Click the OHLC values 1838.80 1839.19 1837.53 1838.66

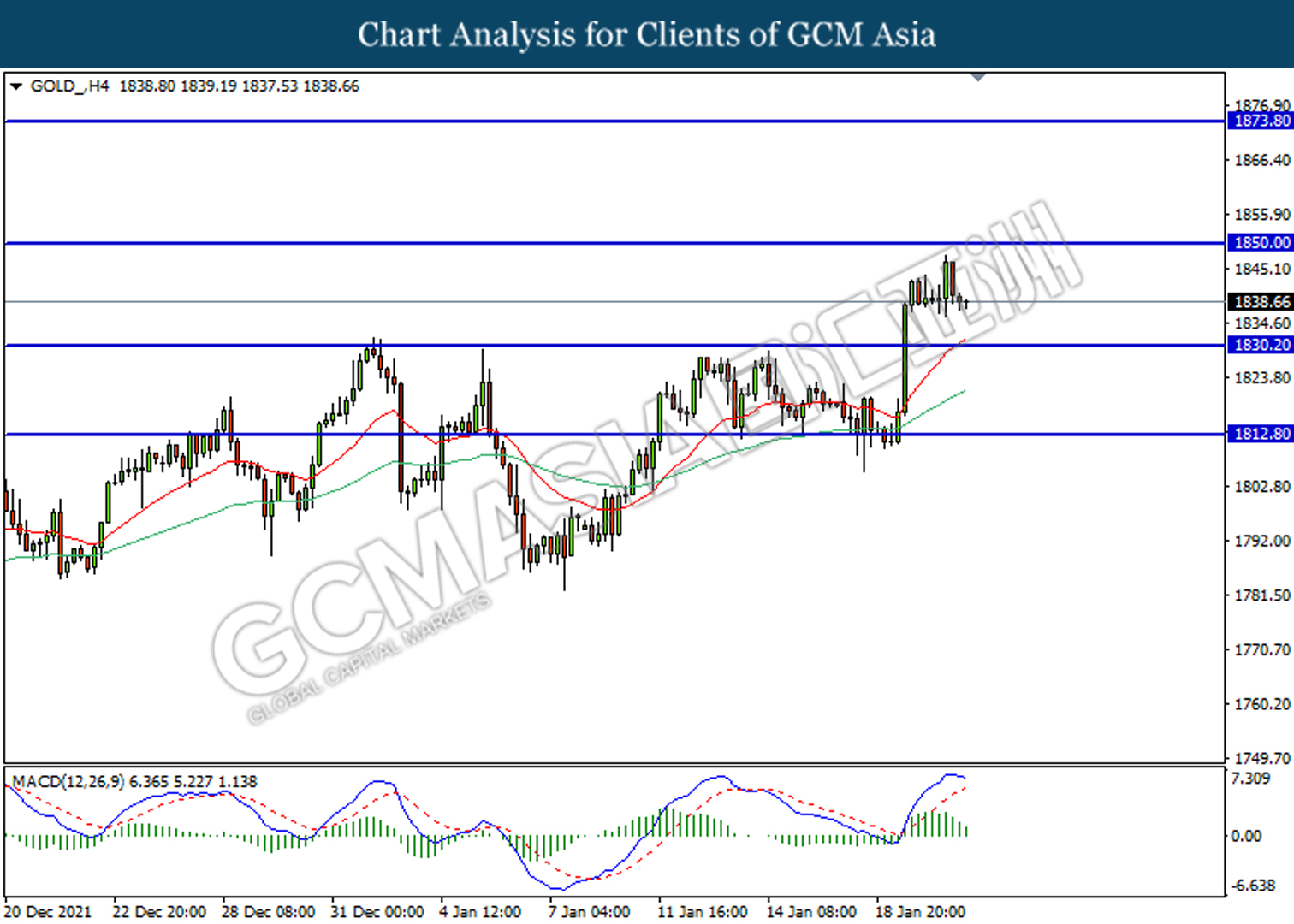(x=239, y=86)
